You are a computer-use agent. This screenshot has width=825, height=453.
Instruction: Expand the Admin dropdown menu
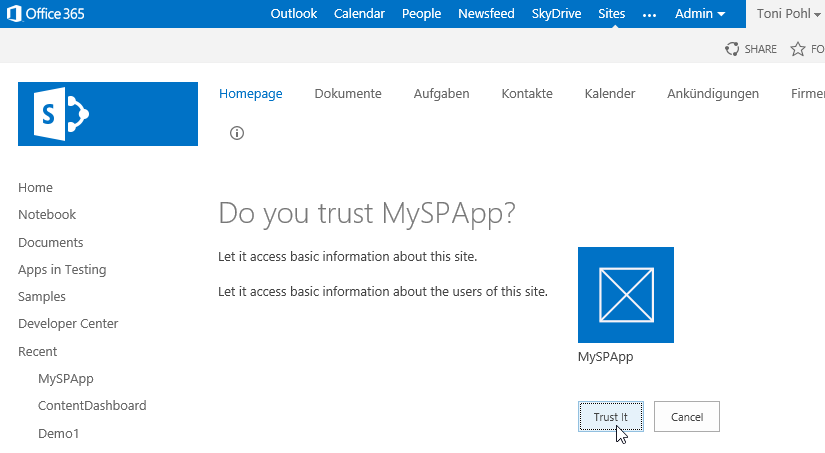(700, 14)
